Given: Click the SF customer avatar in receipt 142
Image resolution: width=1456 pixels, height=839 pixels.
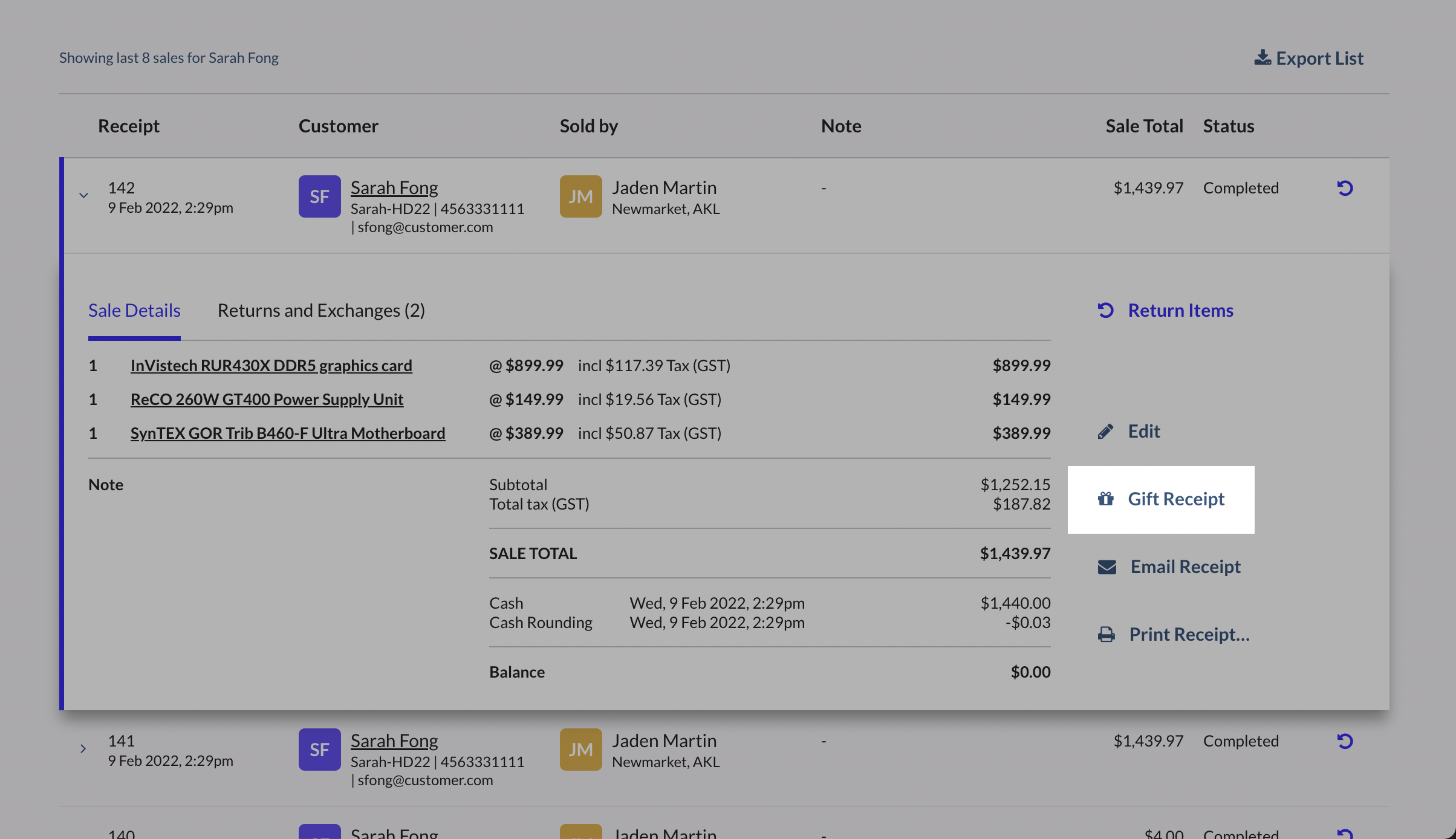Looking at the screenshot, I should click(x=319, y=196).
